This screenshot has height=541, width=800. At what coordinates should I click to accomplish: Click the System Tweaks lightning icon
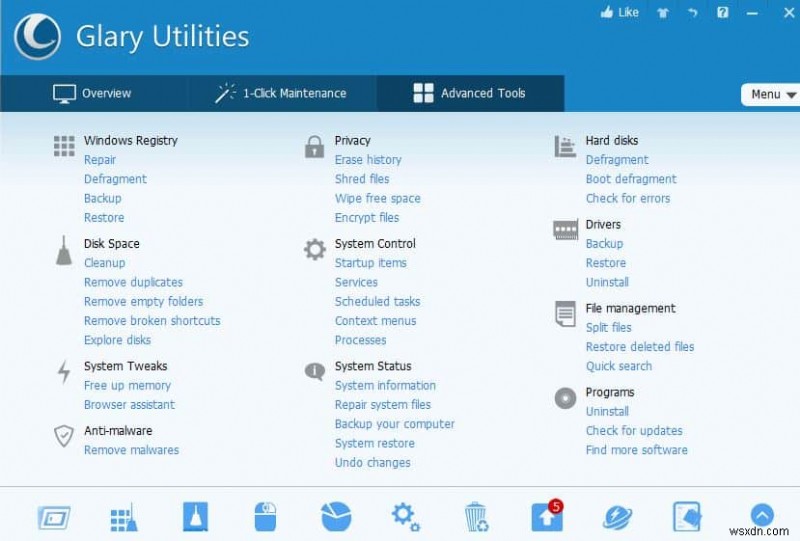64,372
